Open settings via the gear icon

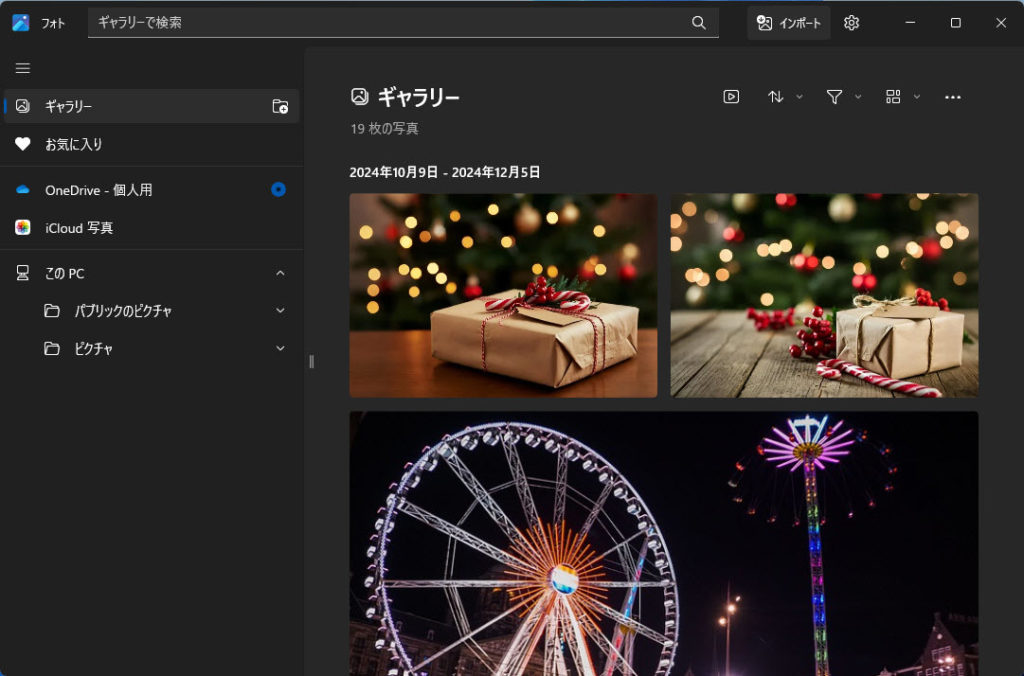851,23
